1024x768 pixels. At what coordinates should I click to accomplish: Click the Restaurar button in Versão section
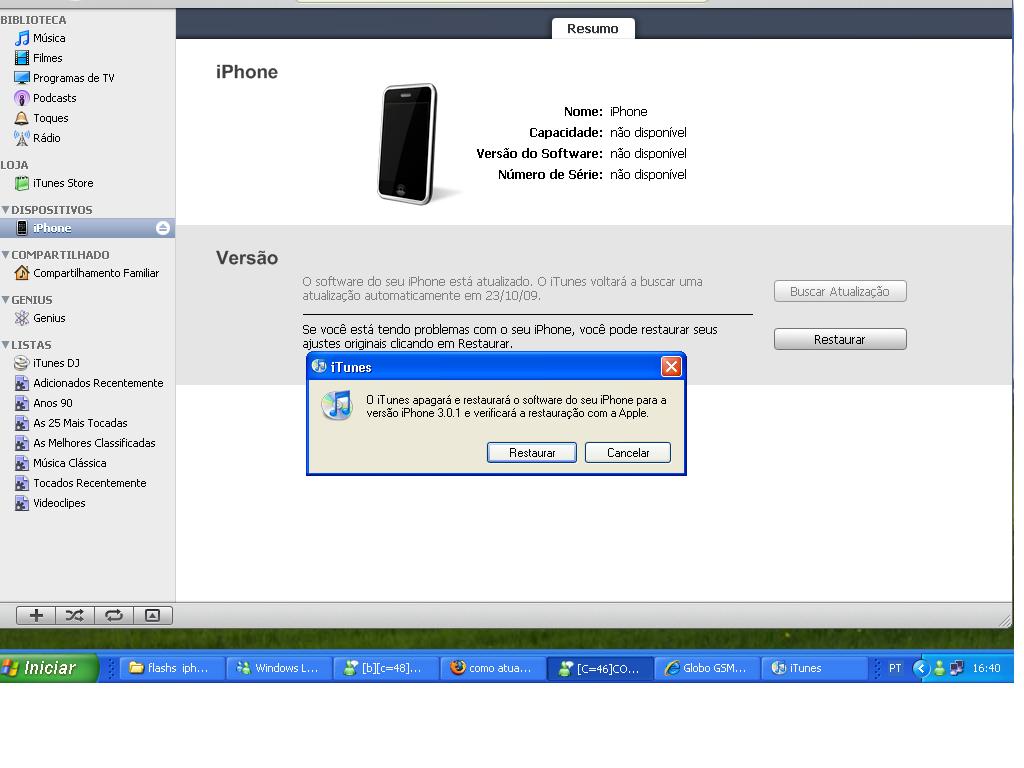click(x=840, y=339)
